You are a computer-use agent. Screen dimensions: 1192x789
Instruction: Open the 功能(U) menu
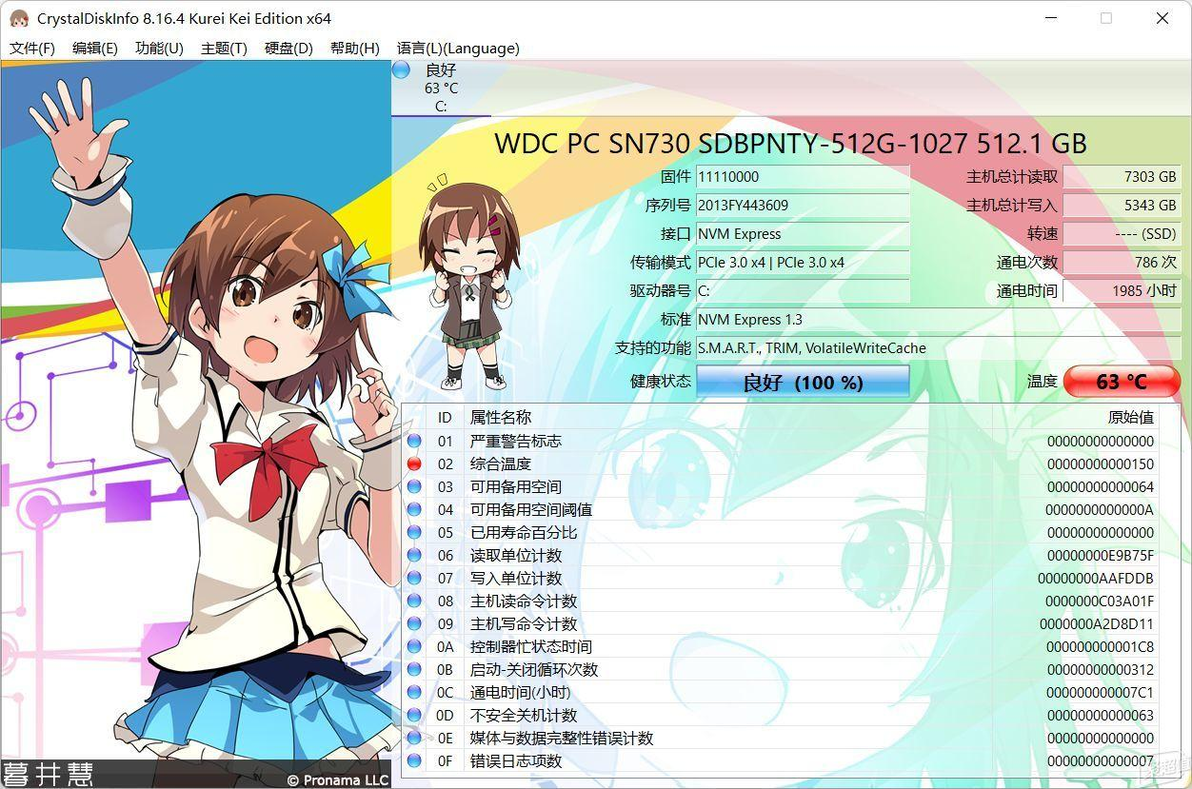pos(159,48)
